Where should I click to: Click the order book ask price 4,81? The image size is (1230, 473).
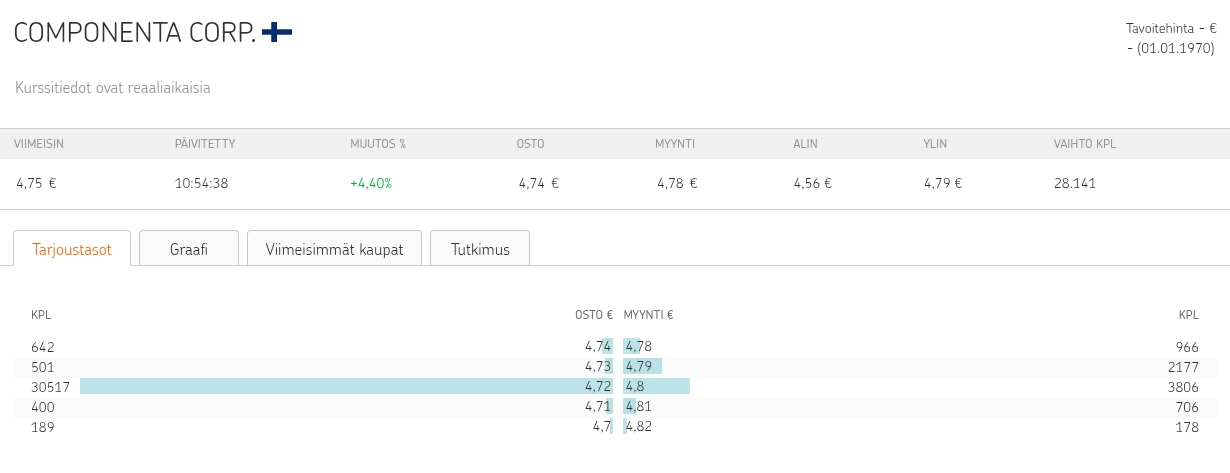pos(638,407)
